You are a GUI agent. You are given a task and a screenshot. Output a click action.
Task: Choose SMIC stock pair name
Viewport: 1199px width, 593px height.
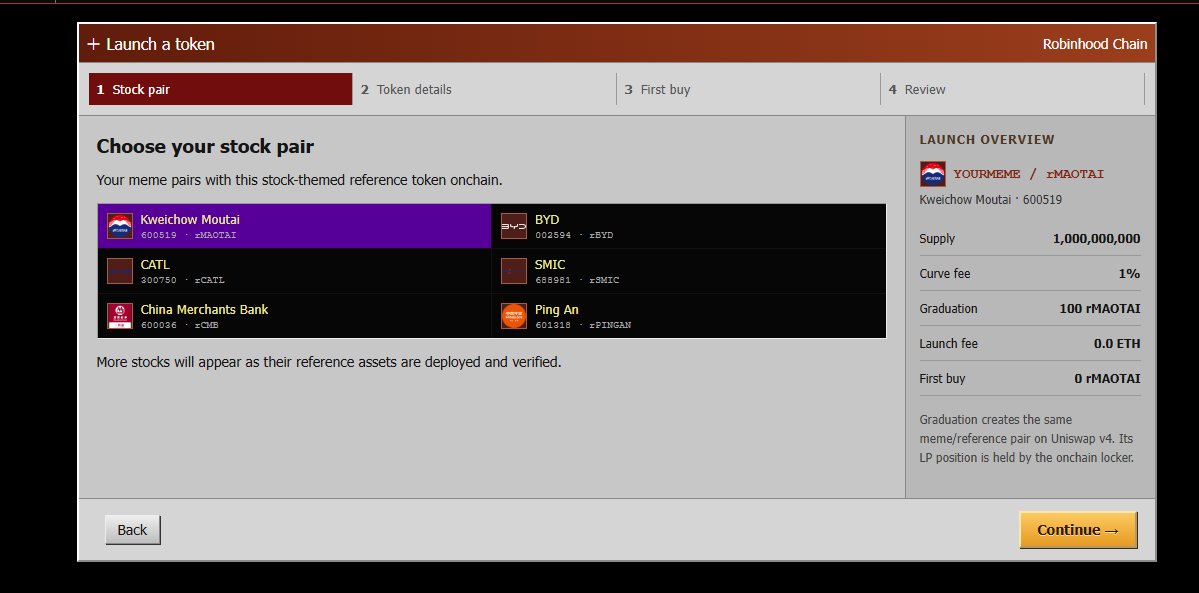point(550,265)
